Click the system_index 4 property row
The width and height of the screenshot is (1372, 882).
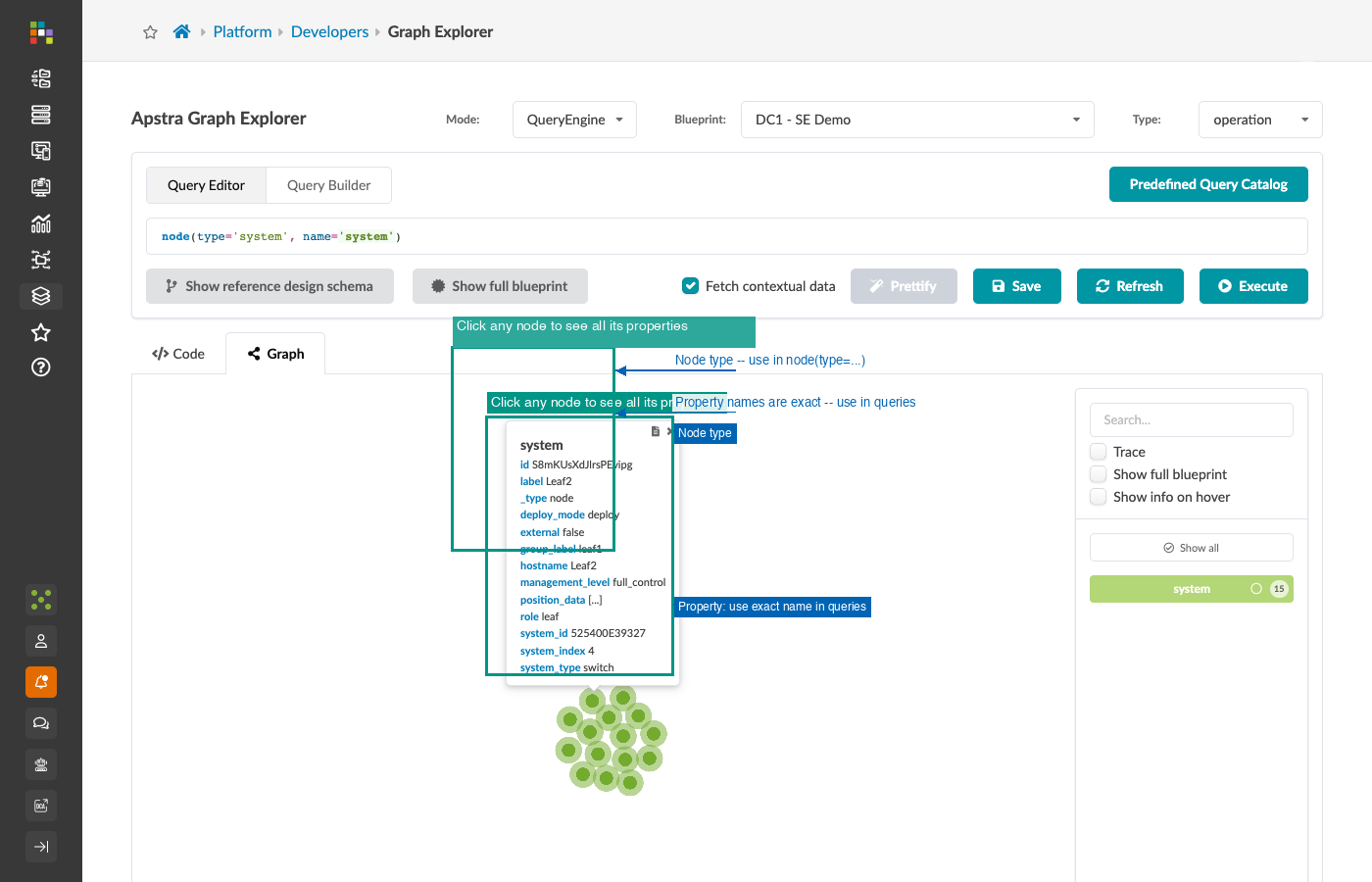point(558,651)
